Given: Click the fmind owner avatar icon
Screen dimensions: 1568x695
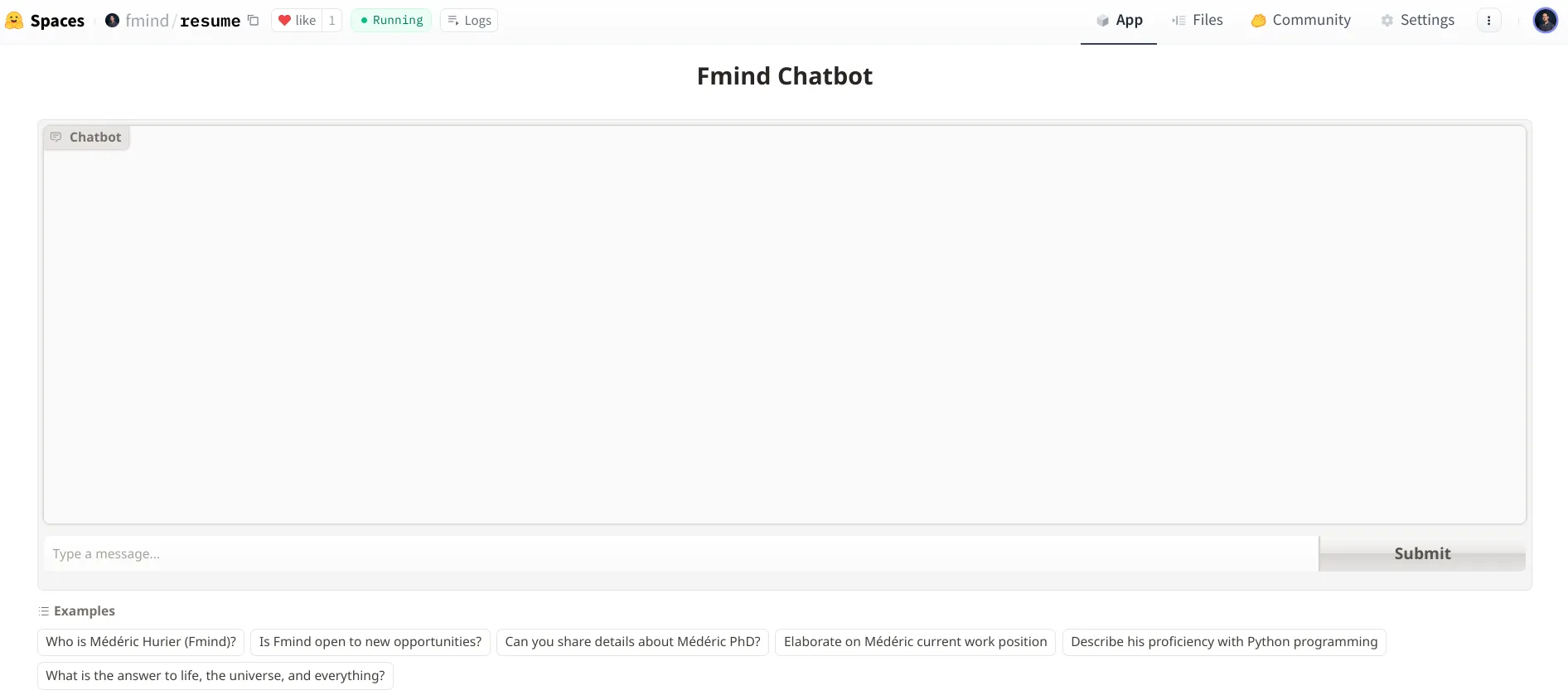Looking at the screenshot, I should pyautogui.click(x=112, y=21).
